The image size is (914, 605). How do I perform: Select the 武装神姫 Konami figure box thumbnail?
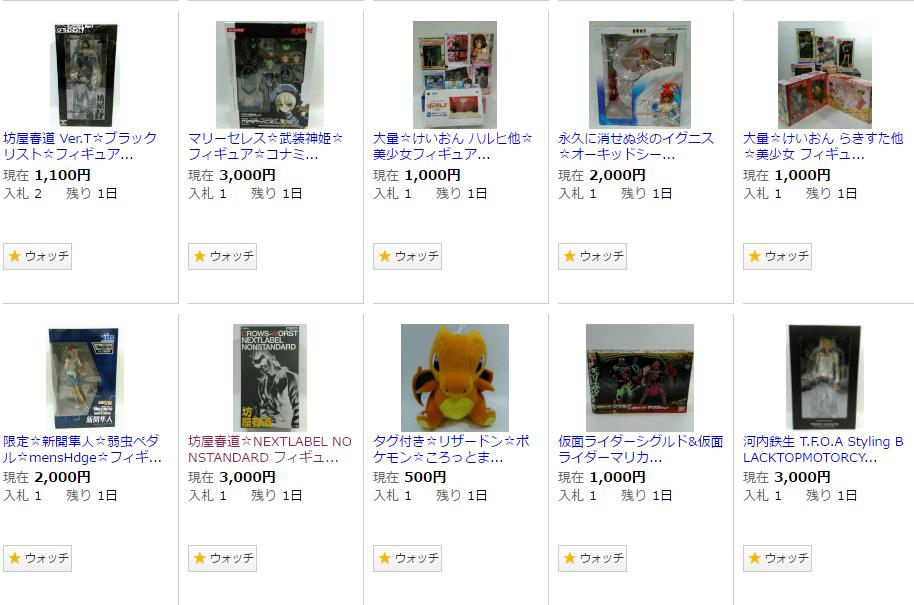270,75
